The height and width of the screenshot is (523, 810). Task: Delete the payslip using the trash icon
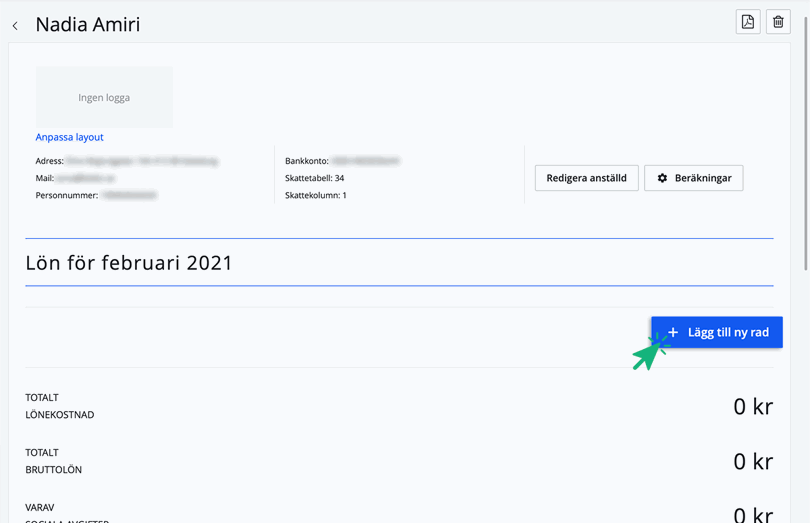(x=778, y=22)
